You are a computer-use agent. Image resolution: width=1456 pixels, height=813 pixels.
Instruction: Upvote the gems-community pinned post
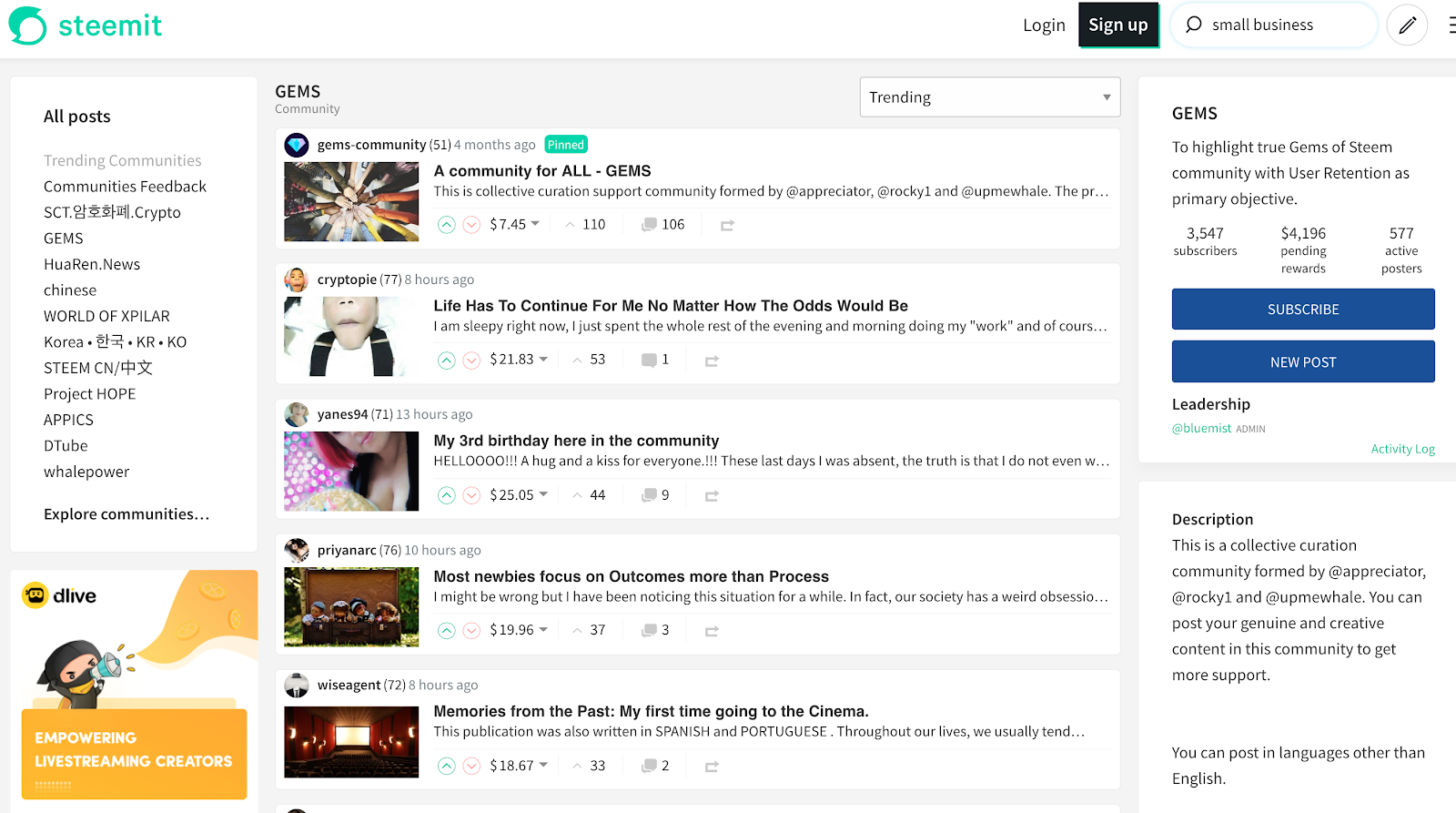point(446,225)
